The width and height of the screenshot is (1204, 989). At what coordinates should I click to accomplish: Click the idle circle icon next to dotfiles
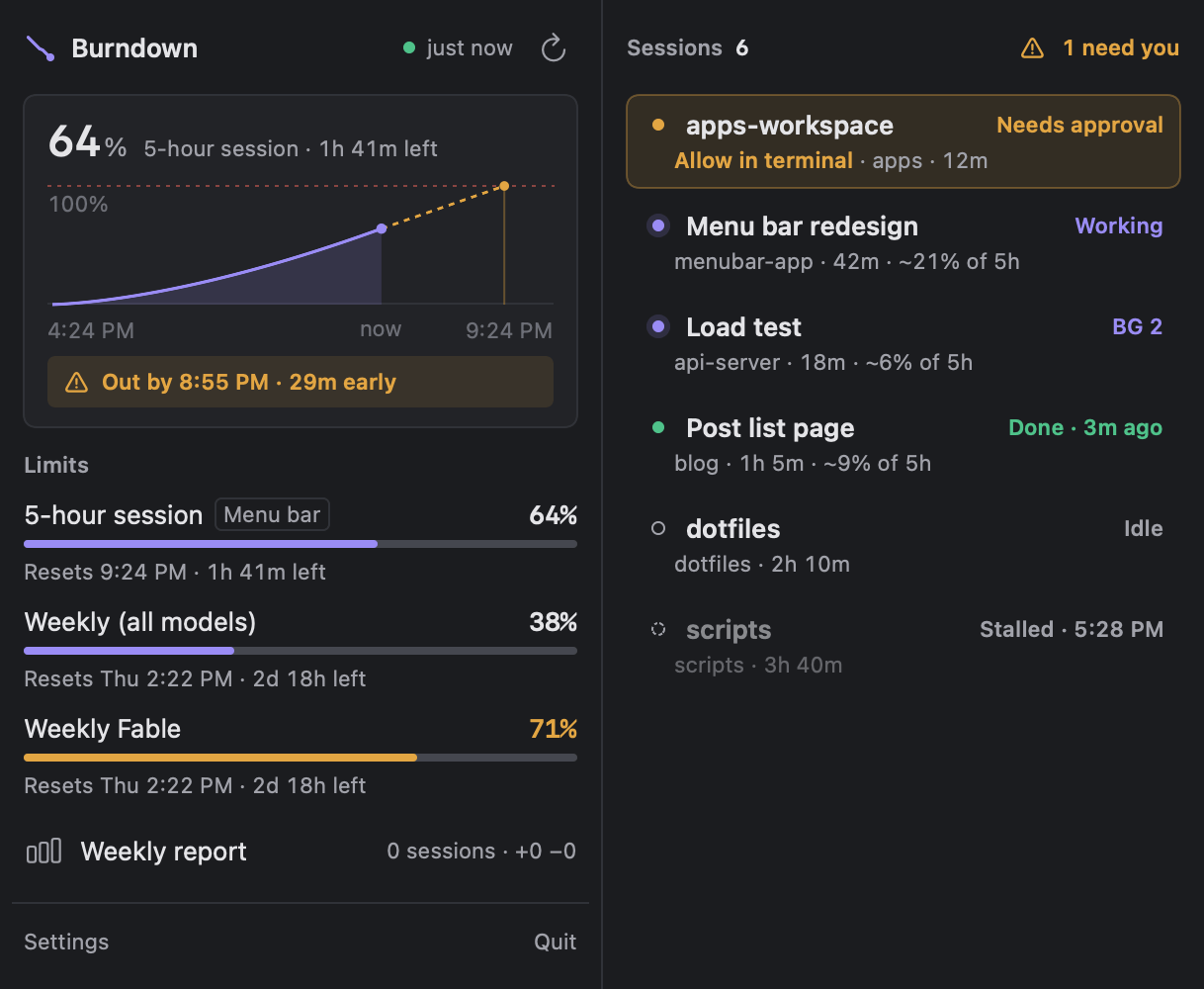click(x=658, y=529)
